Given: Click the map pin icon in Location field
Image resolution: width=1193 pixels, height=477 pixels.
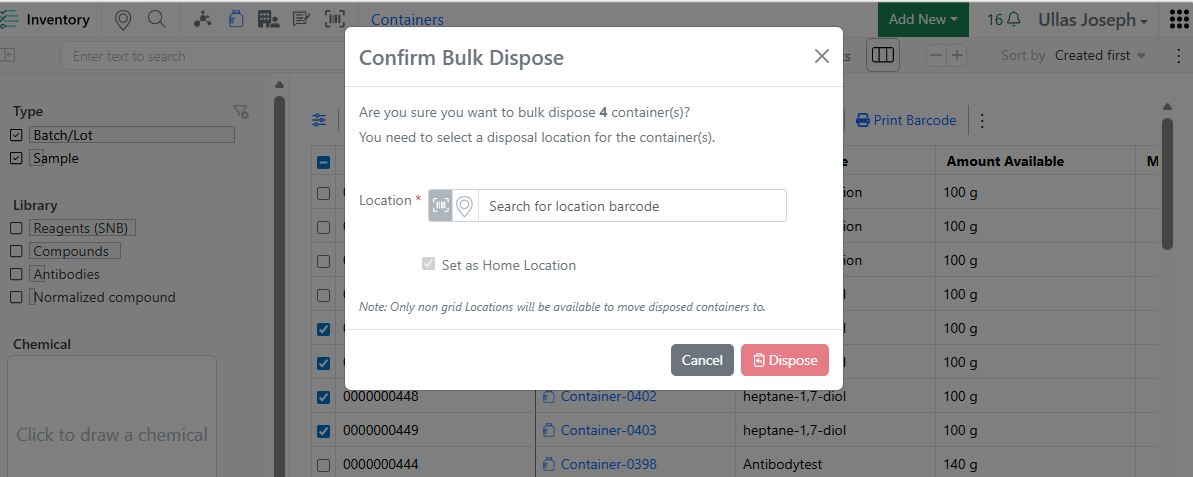Looking at the screenshot, I should [x=465, y=205].
